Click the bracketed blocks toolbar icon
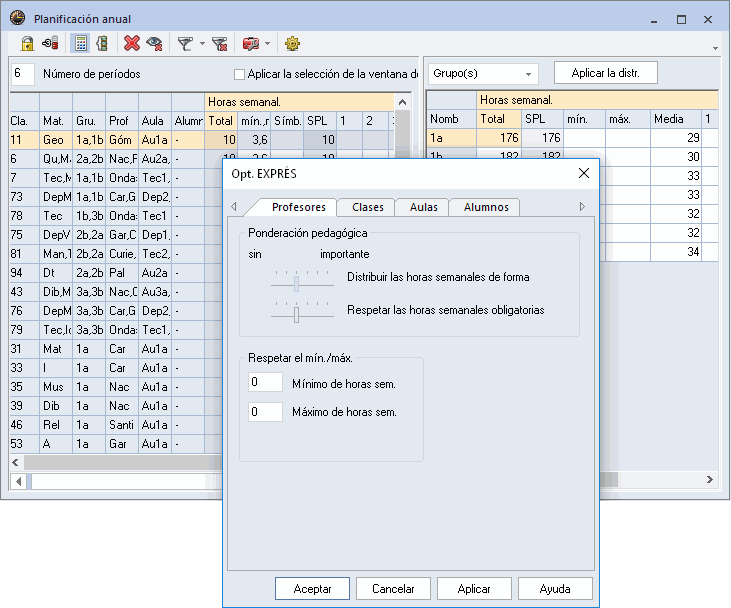The image size is (731, 608). coord(102,44)
